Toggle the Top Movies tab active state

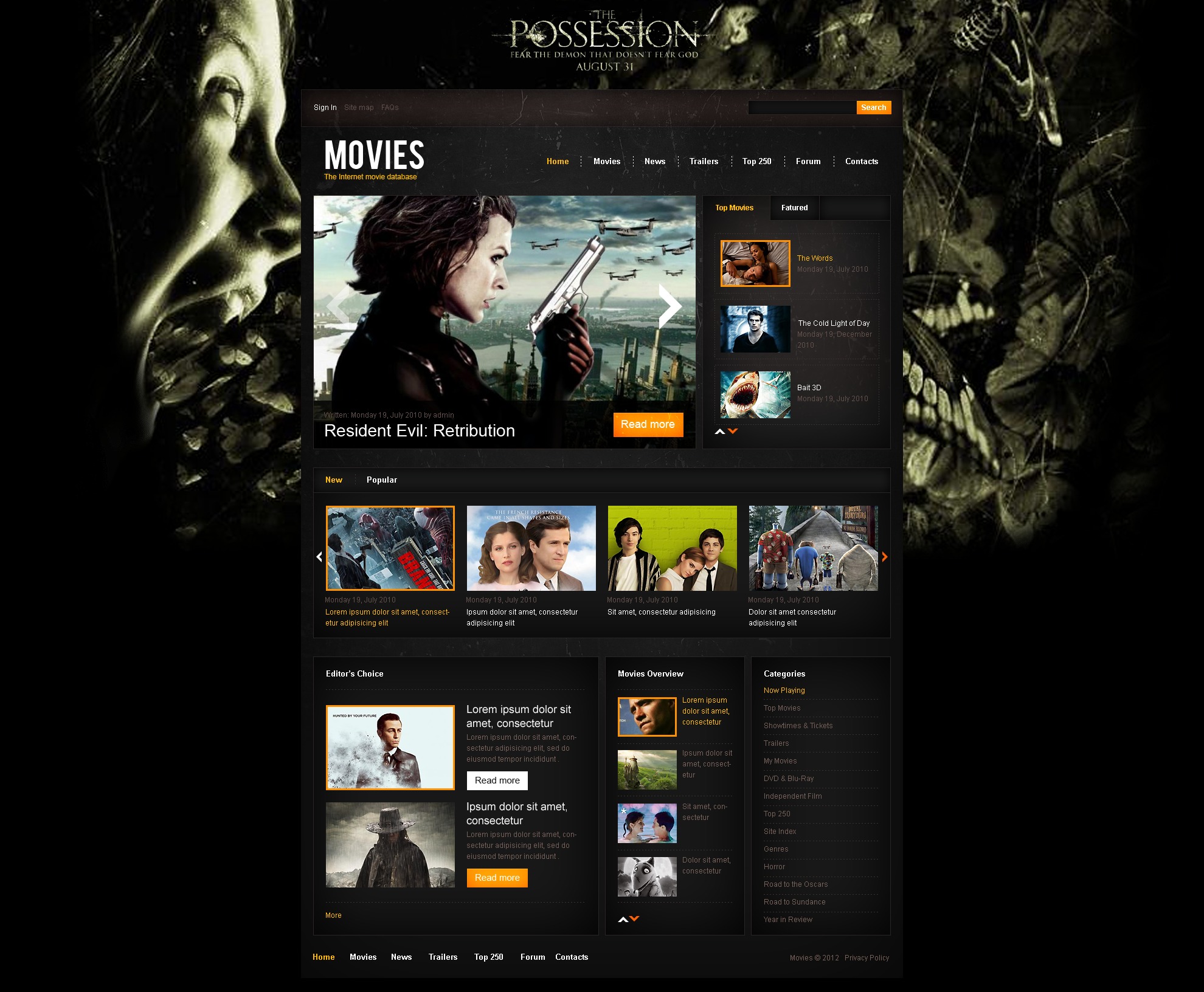coord(737,208)
